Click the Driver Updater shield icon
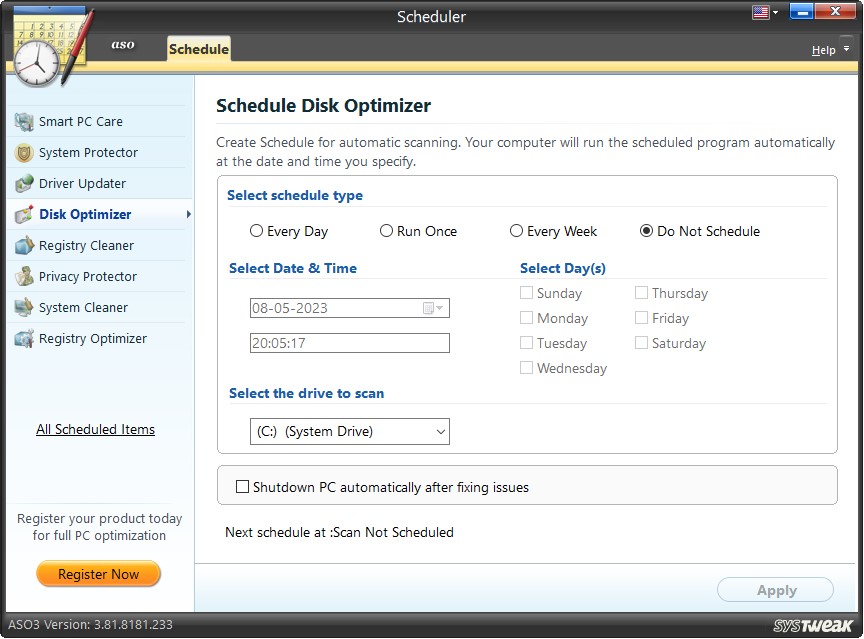 tap(22, 183)
